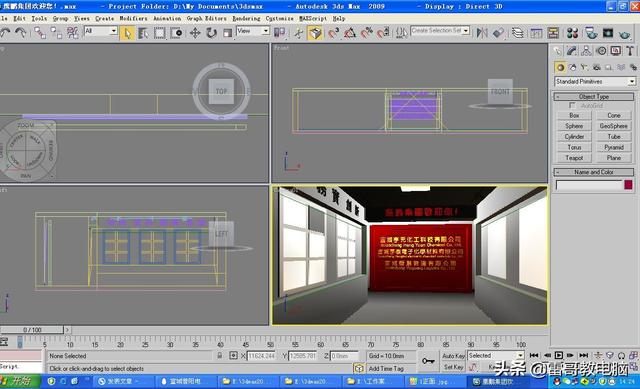
Task: Select the Select and Link tool
Action: [40, 33]
